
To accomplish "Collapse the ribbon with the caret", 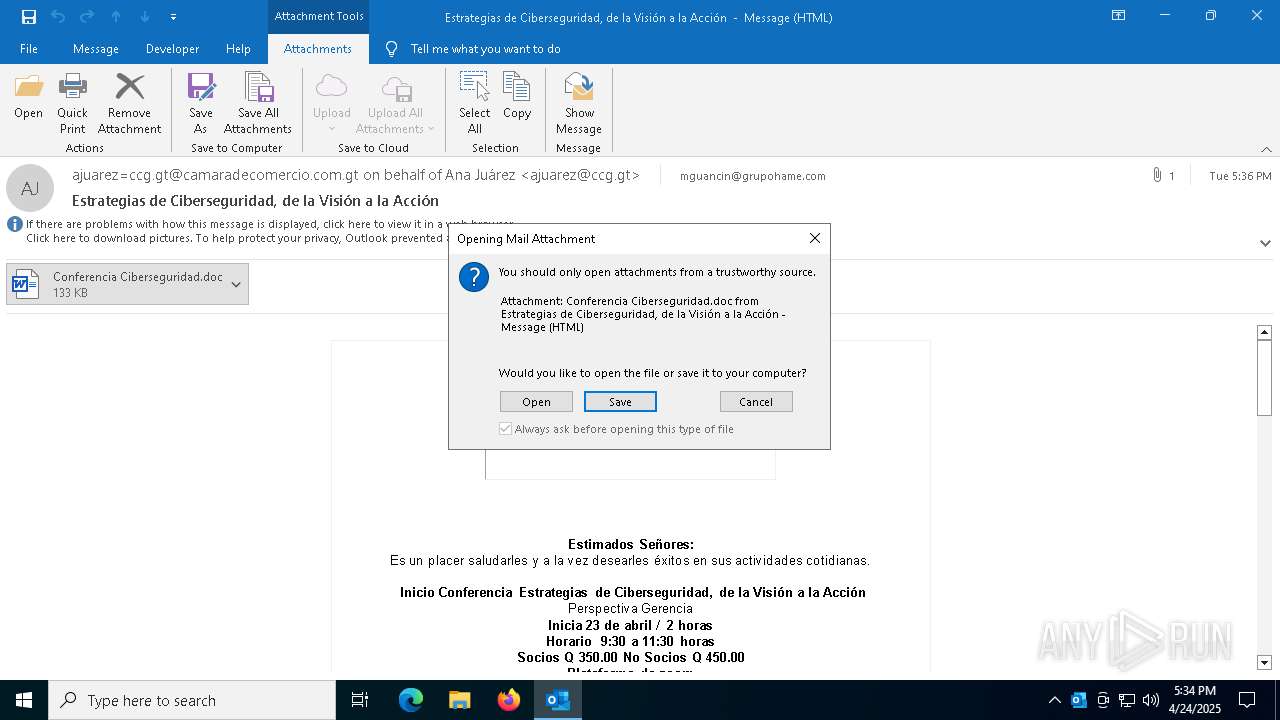I will [x=1266, y=149].
